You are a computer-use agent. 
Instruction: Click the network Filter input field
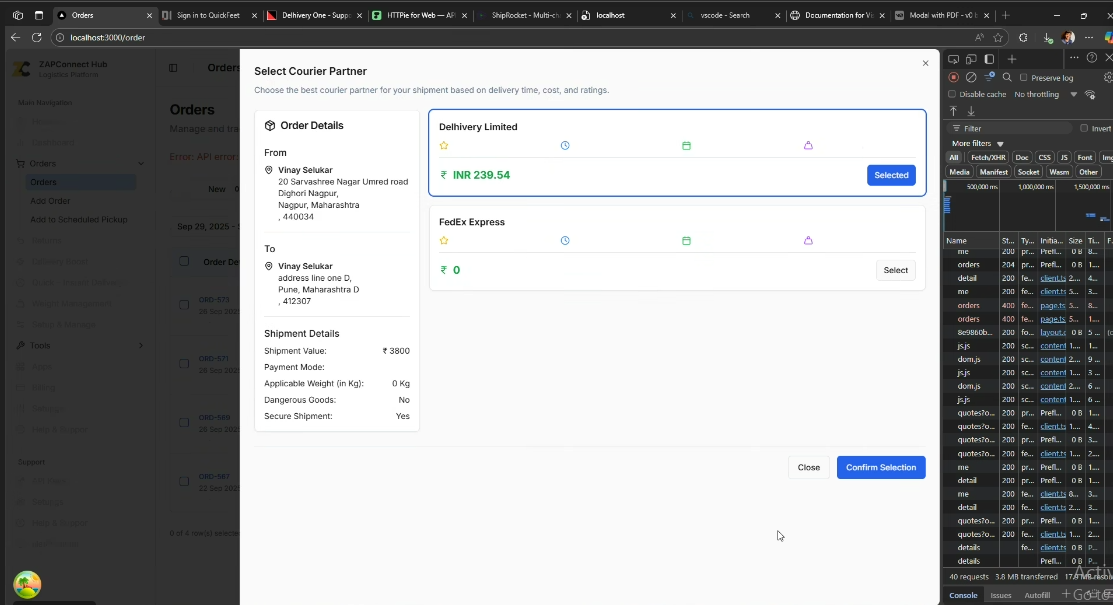(1010, 128)
